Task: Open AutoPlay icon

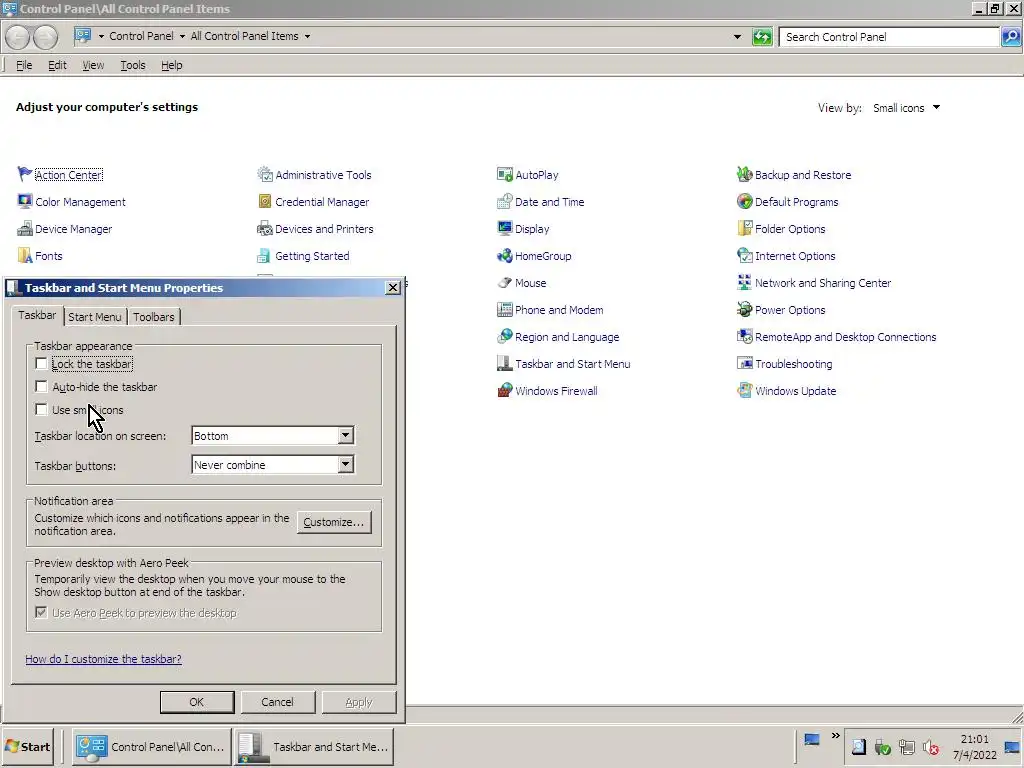Action: tap(504, 174)
